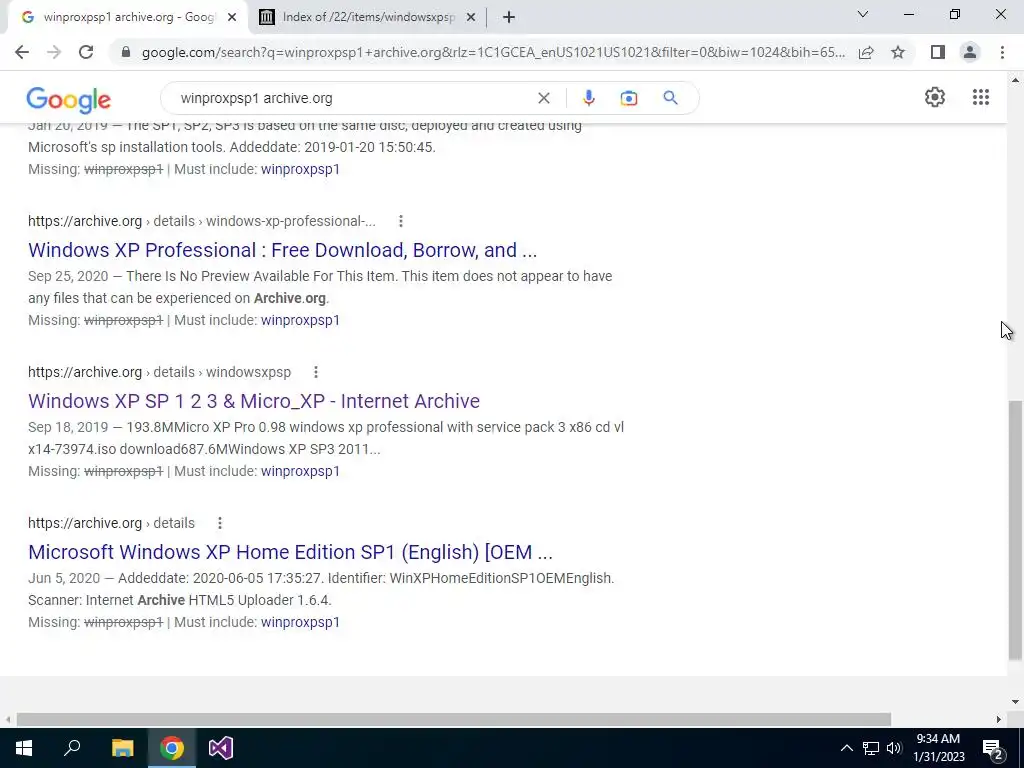Click must include winproxpsp1 under first result
1024x768 pixels.
pos(300,169)
